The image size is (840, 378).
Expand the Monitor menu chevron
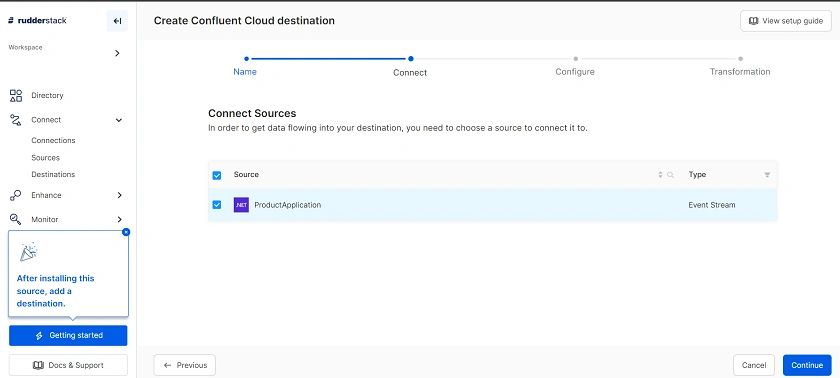click(x=119, y=219)
